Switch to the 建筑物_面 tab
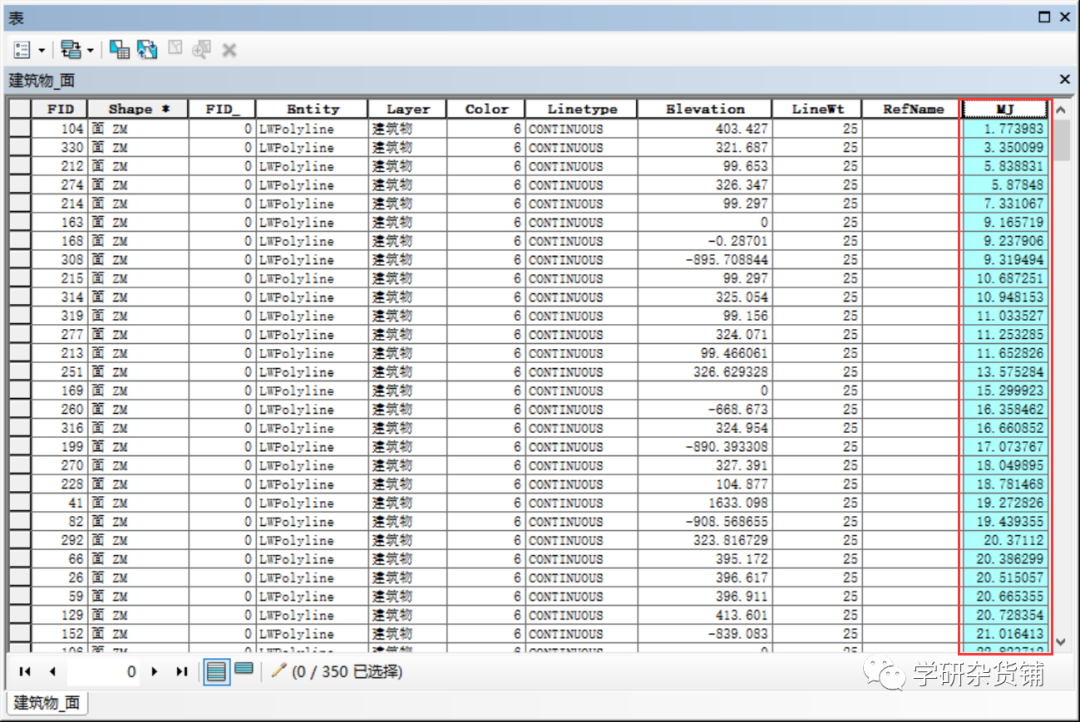 coord(47,703)
